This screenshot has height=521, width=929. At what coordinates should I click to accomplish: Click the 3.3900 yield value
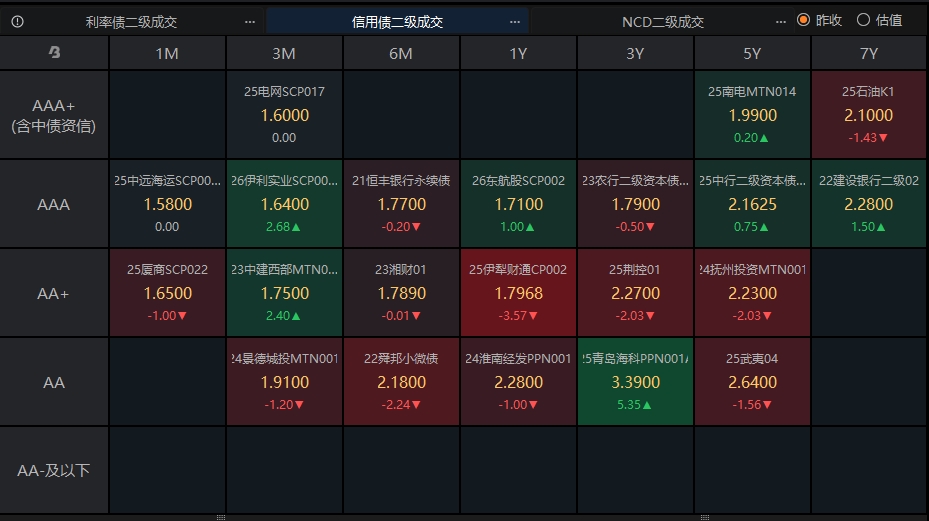(636, 382)
